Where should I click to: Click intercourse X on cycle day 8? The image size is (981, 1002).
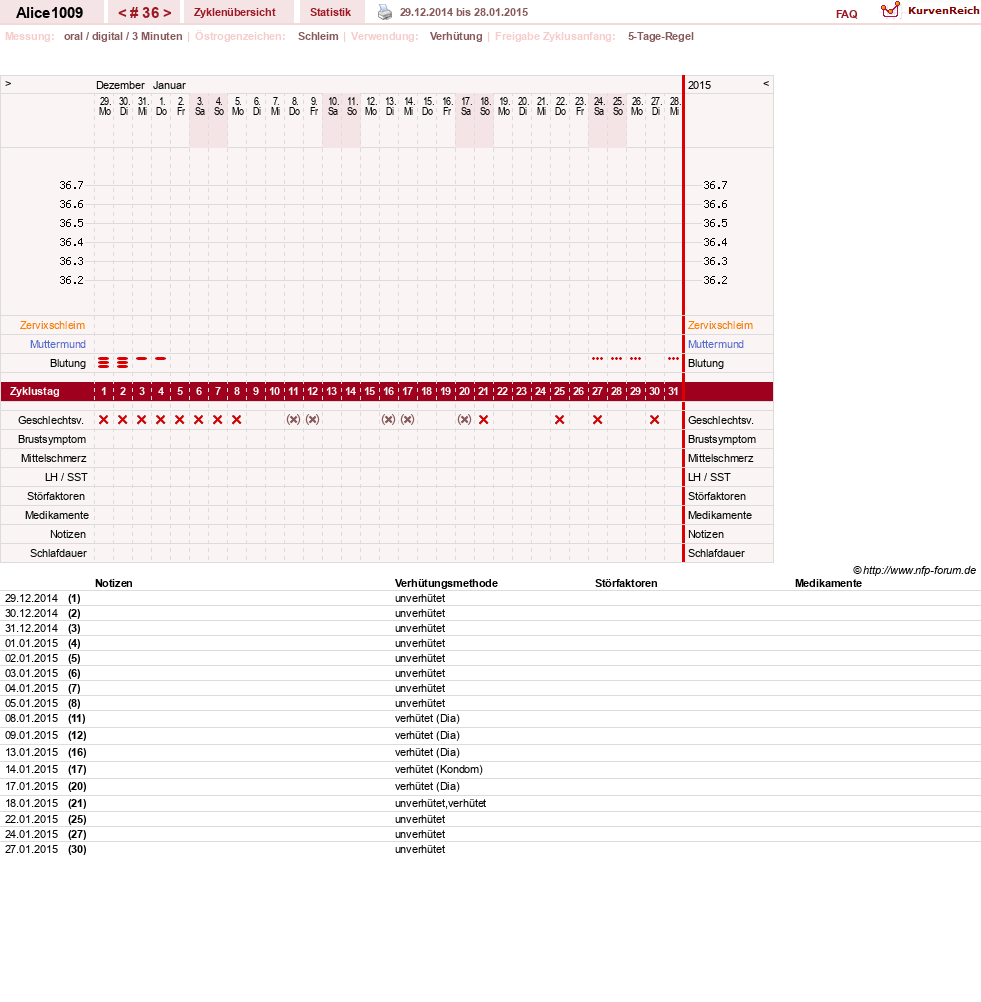pyautogui.click(x=236, y=420)
